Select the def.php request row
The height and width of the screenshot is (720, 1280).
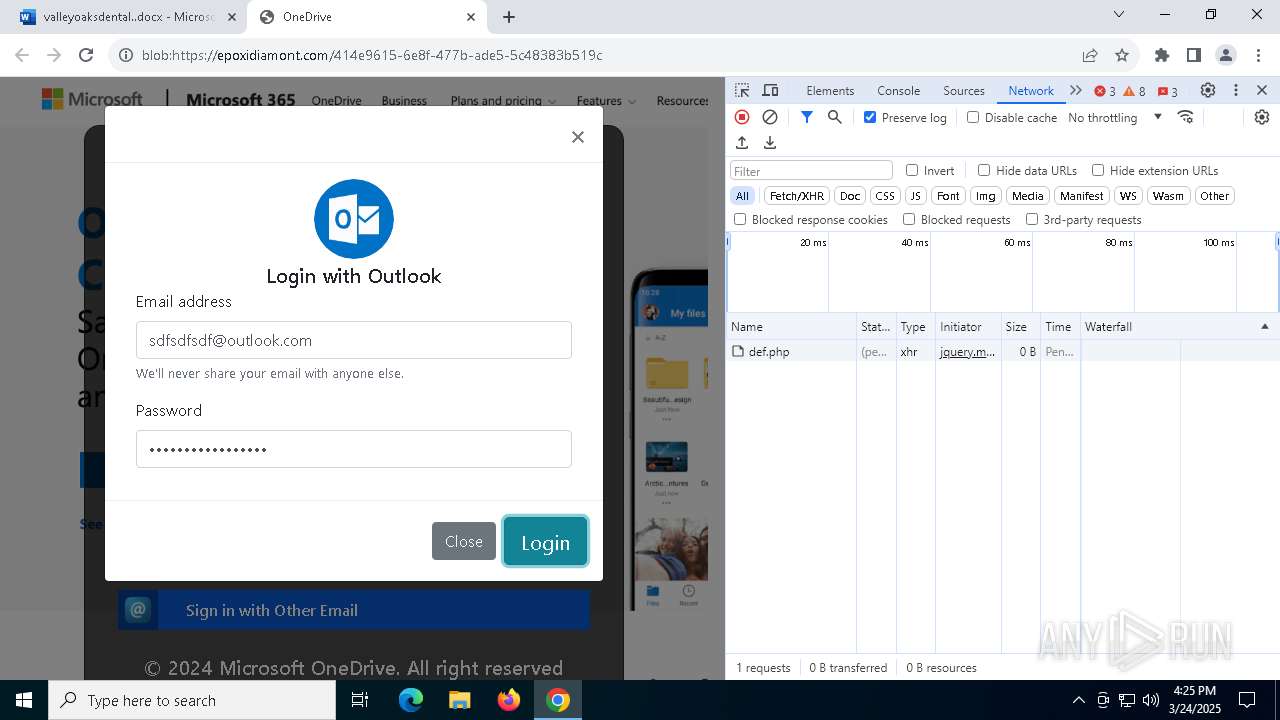(x=1002, y=352)
